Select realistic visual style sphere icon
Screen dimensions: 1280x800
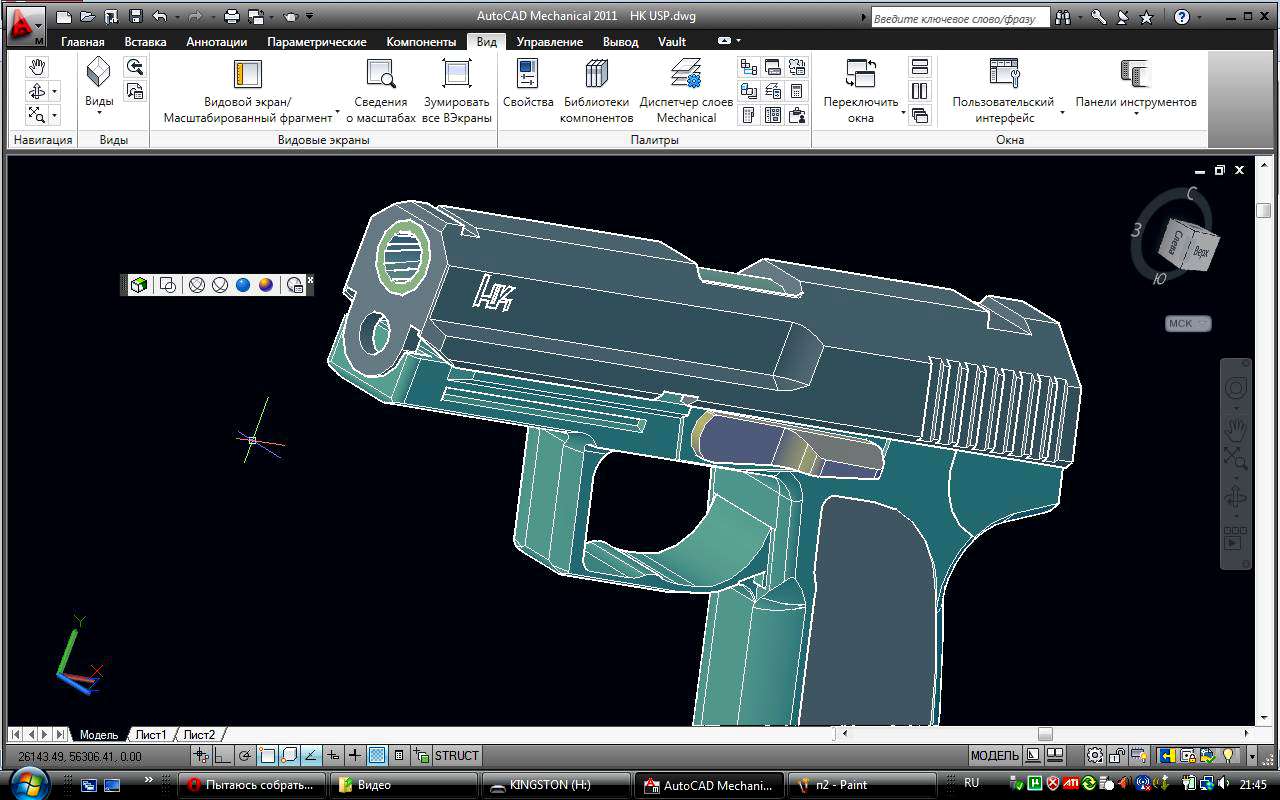[243, 285]
